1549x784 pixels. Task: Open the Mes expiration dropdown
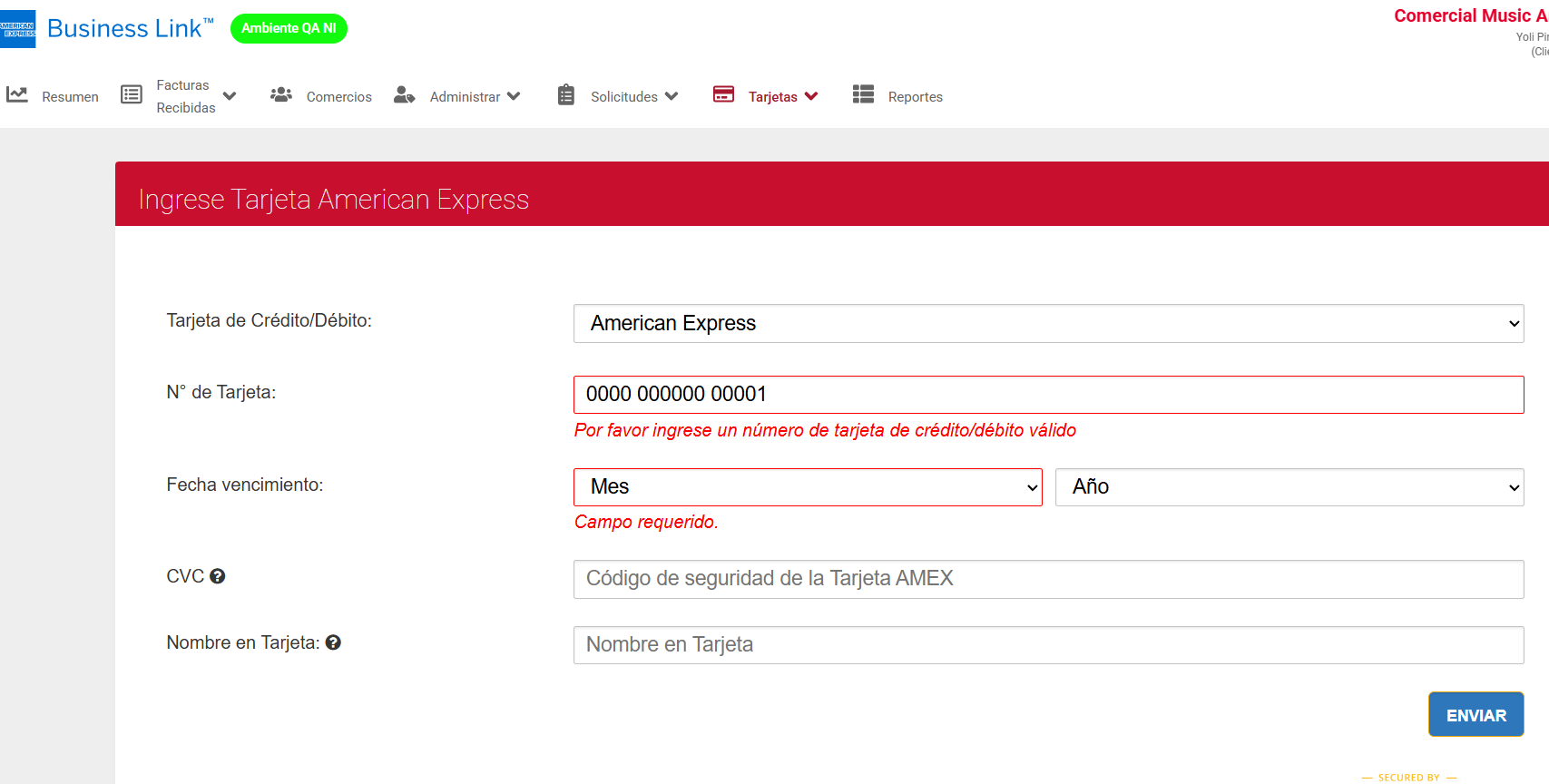[x=808, y=487]
